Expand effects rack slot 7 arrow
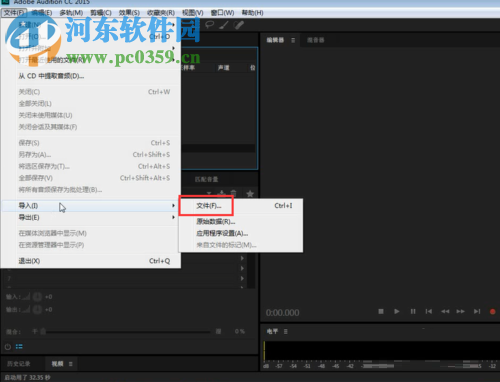Image resolution: width=500 pixels, height=382 pixels. (242, 278)
